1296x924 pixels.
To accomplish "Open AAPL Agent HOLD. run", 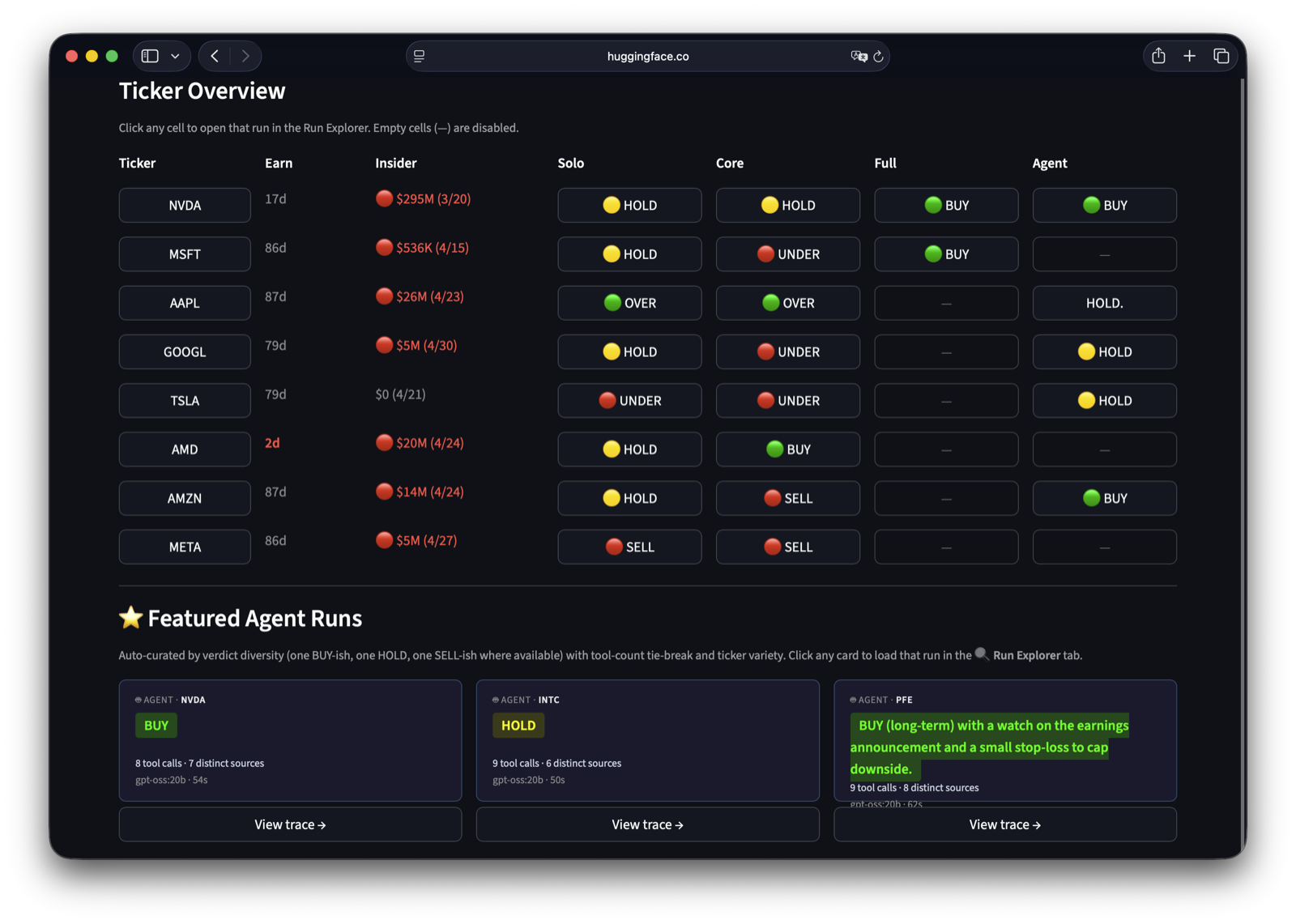I will pyautogui.click(x=1105, y=303).
